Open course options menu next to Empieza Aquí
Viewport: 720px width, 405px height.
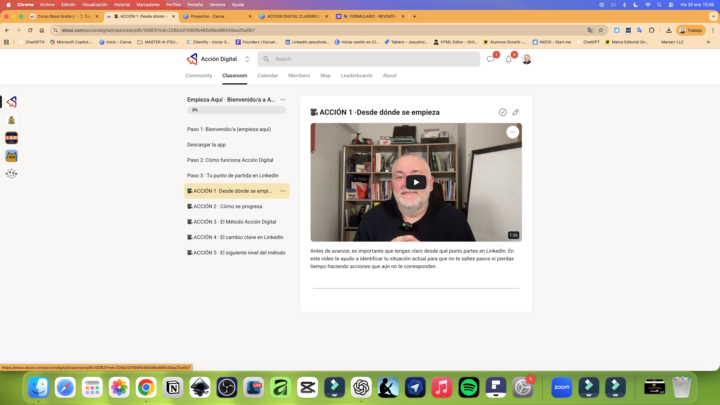pyautogui.click(x=283, y=100)
